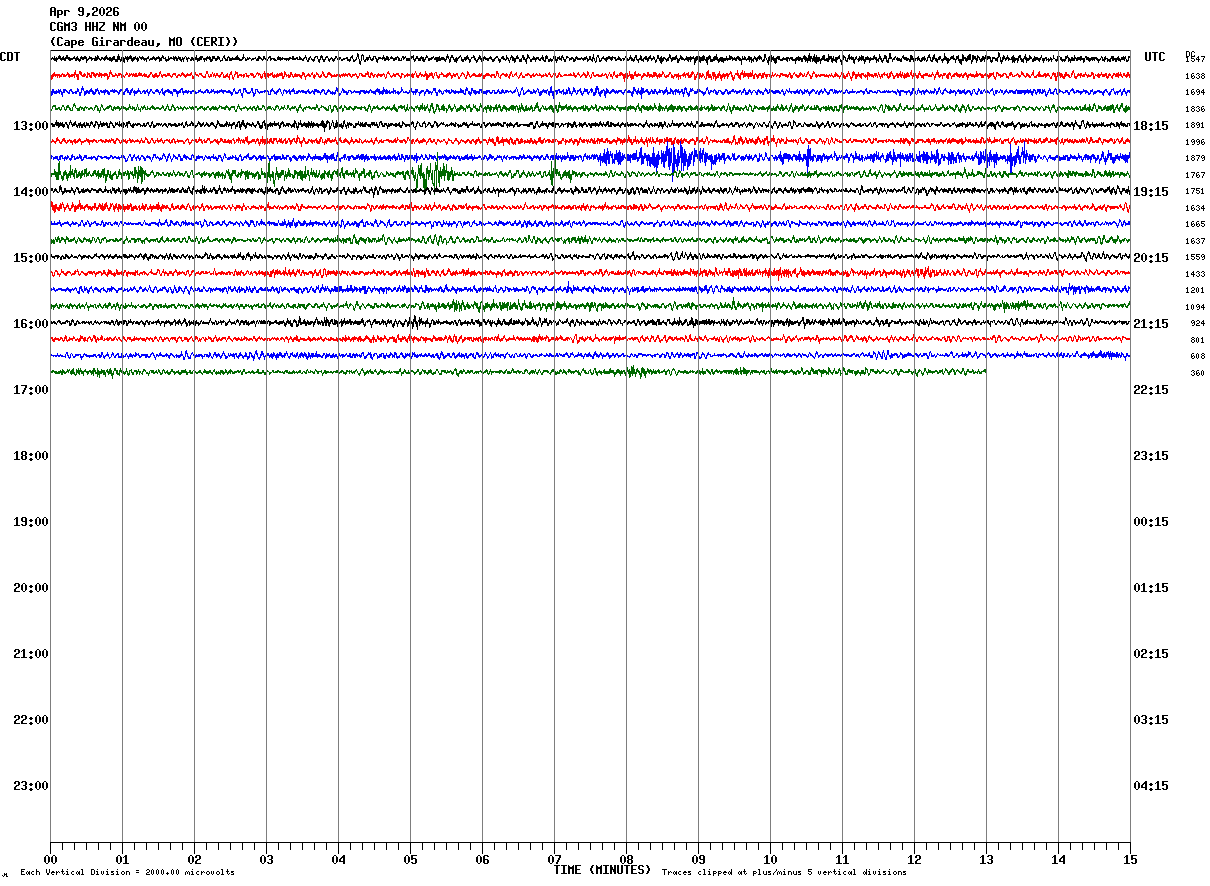Click the DC offset value 1634
Screen dimensions: 1210x886
pyautogui.click(x=1195, y=208)
